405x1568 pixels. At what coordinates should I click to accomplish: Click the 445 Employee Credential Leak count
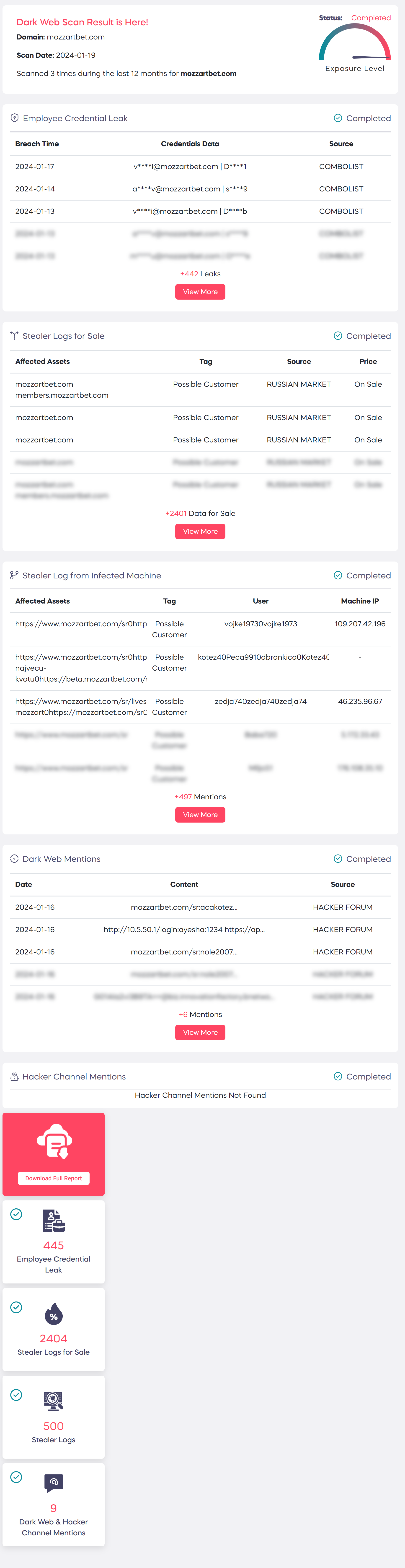(x=54, y=1245)
